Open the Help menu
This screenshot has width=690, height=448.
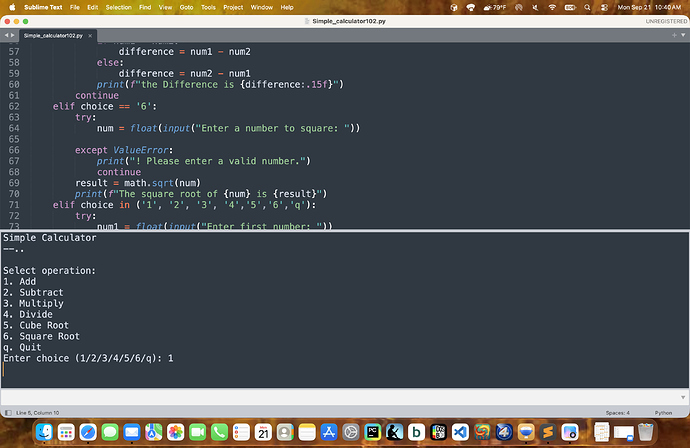point(287,7)
